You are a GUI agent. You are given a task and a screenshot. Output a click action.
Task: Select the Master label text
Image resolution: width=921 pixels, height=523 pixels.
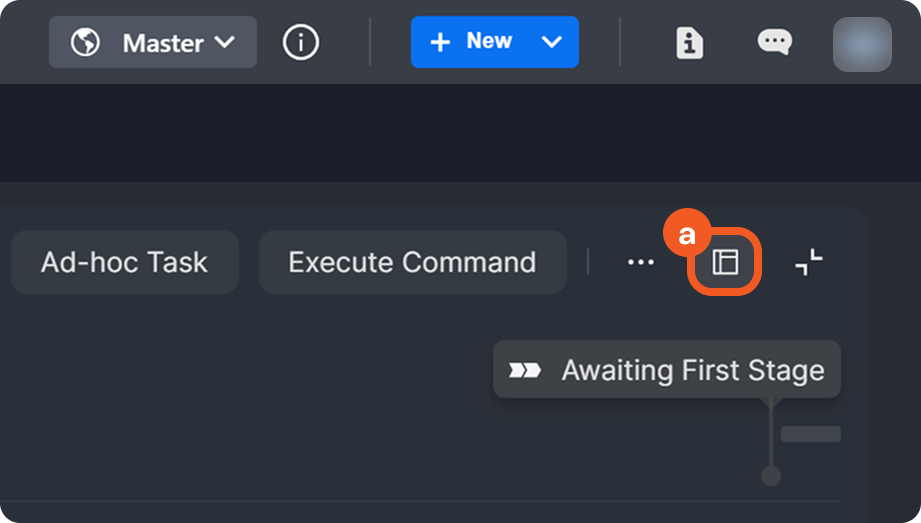pos(163,43)
